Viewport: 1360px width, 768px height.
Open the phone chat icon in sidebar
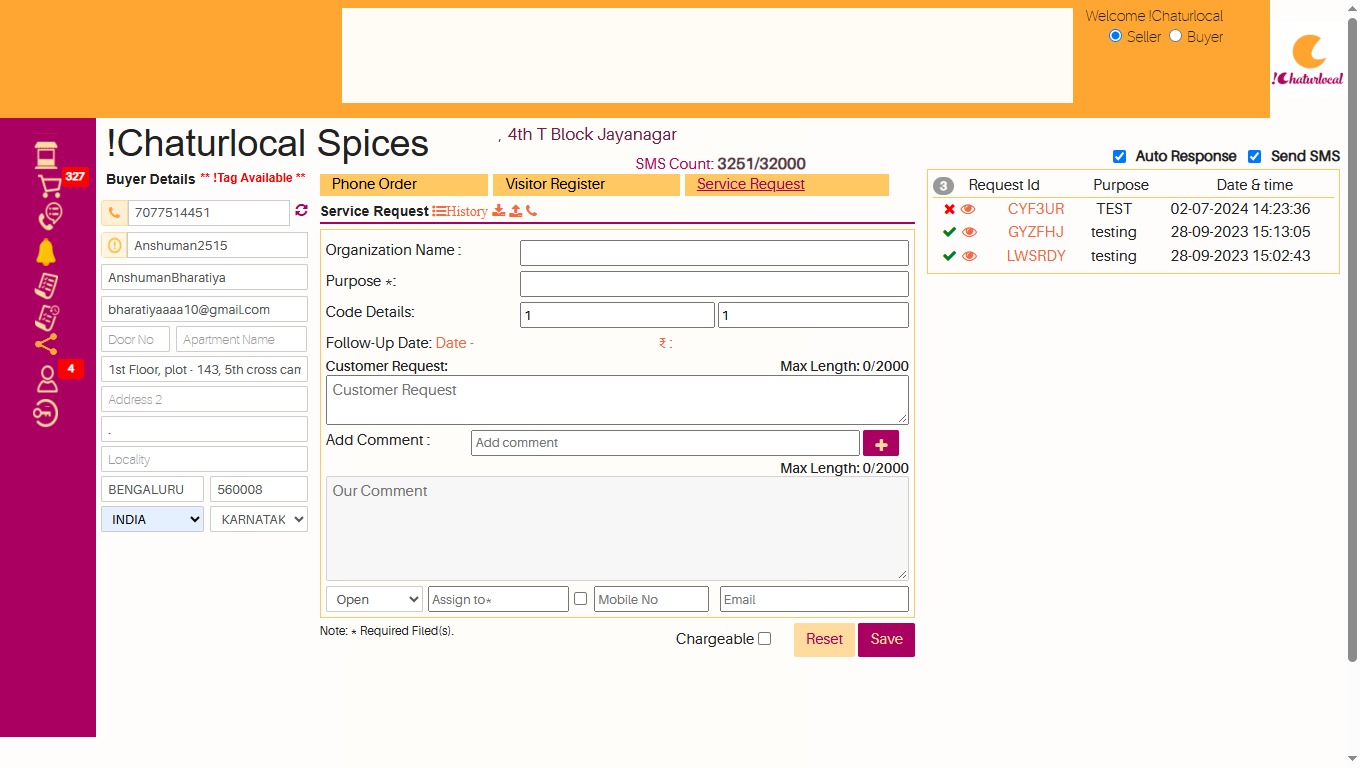coord(49,216)
